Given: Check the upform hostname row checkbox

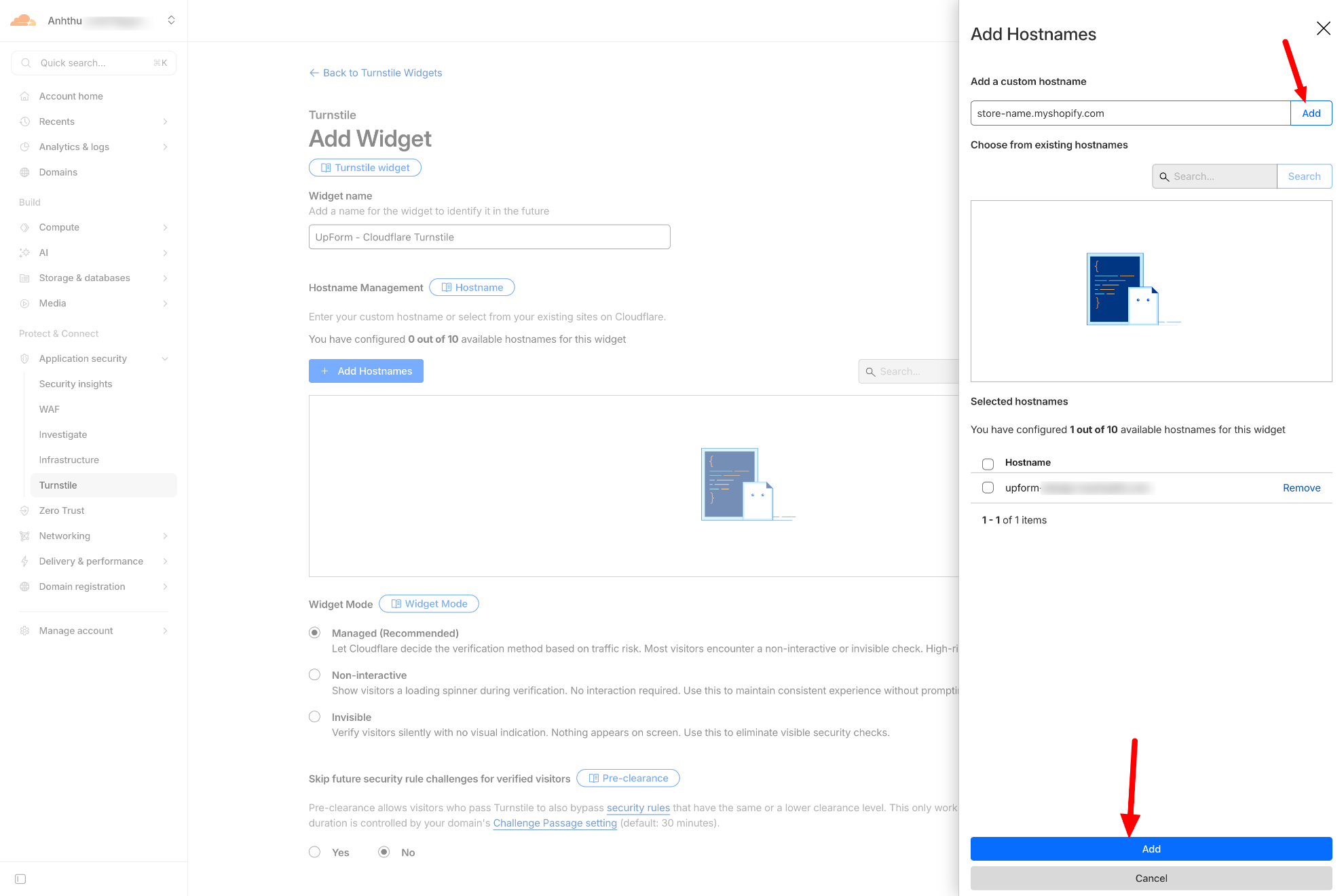Looking at the screenshot, I should (x=988, y=488).
